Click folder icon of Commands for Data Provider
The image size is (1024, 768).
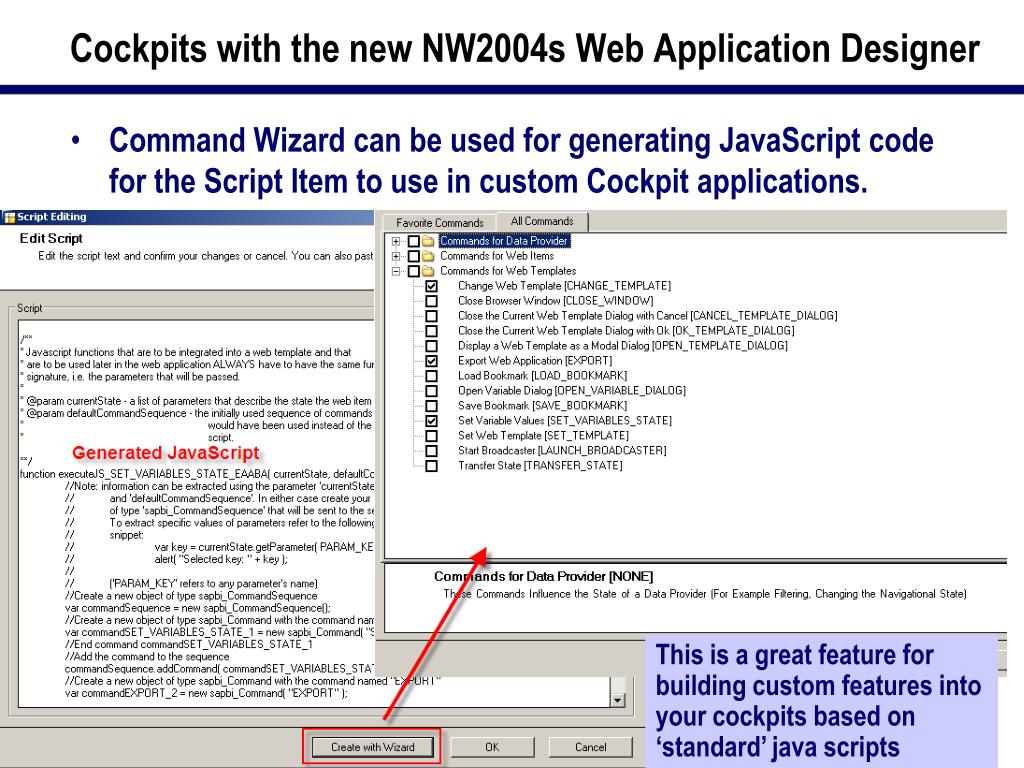pyautogui.click(x=428, y=241)
